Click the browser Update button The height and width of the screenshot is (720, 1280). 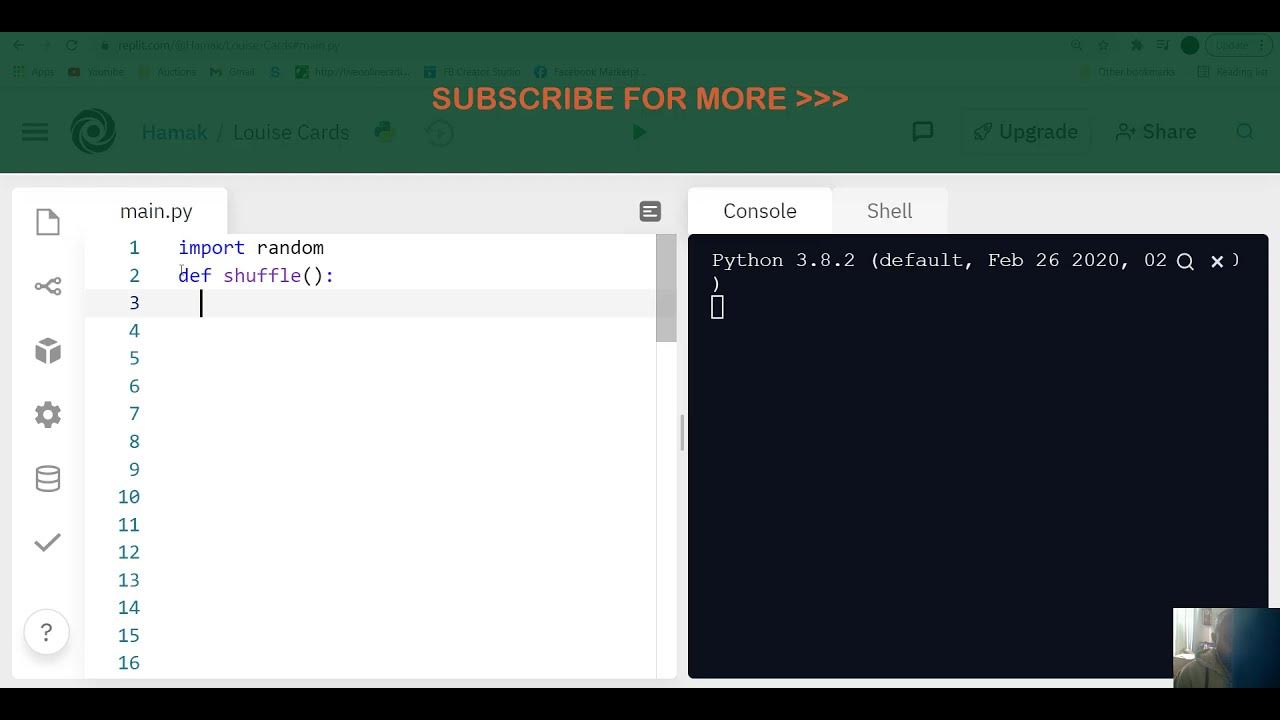click(1238, 45)
